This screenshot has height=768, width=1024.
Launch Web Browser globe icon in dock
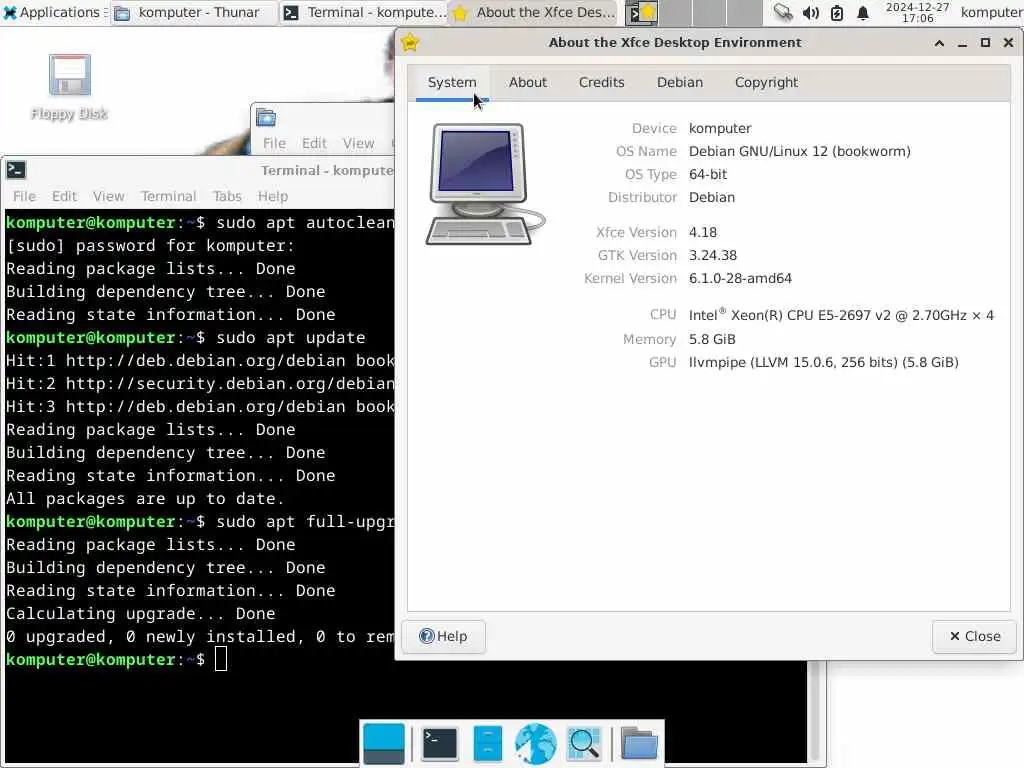click(536, 743)
